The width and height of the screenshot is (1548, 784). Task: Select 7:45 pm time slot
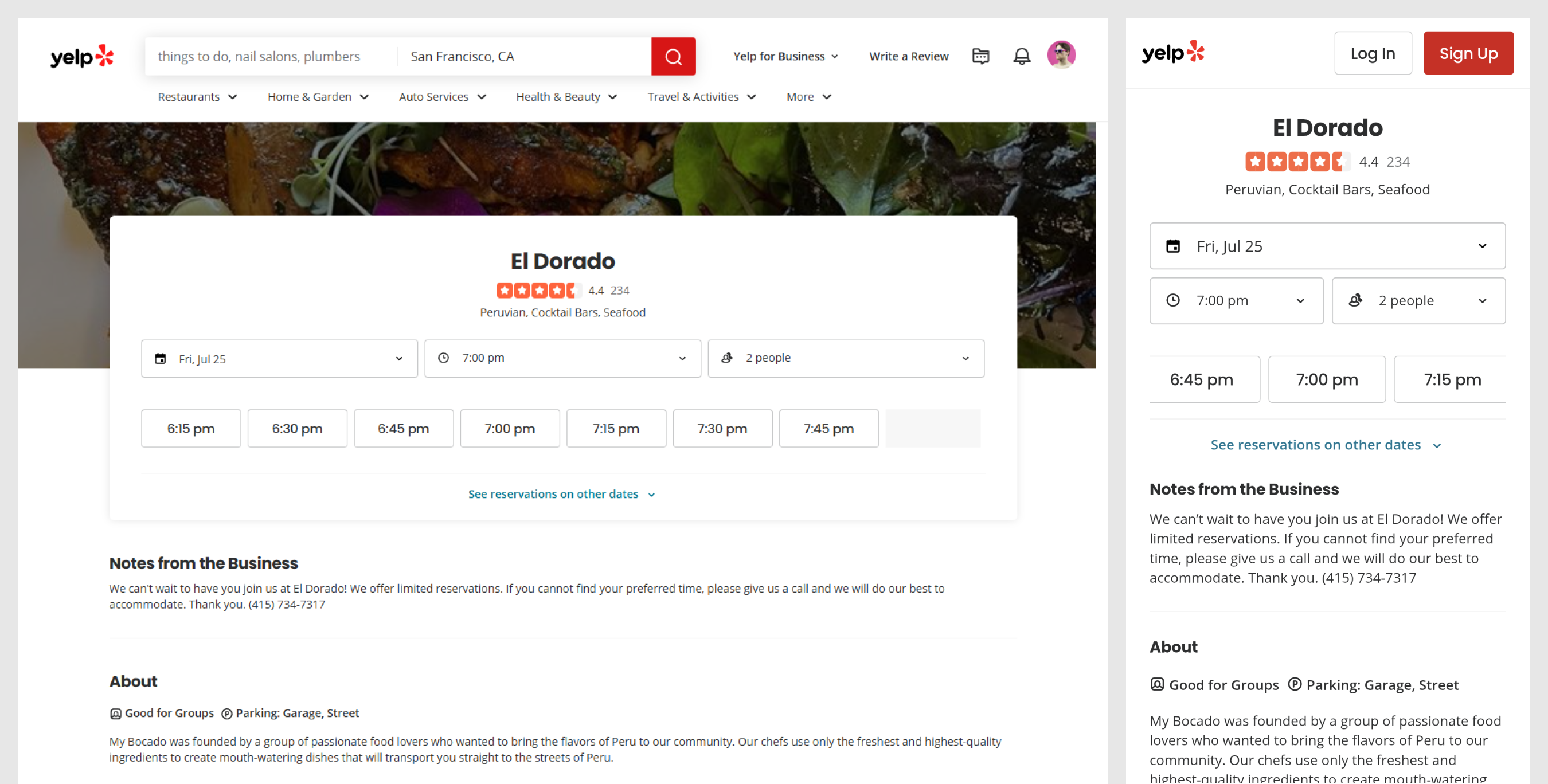[x=829, y=429]
